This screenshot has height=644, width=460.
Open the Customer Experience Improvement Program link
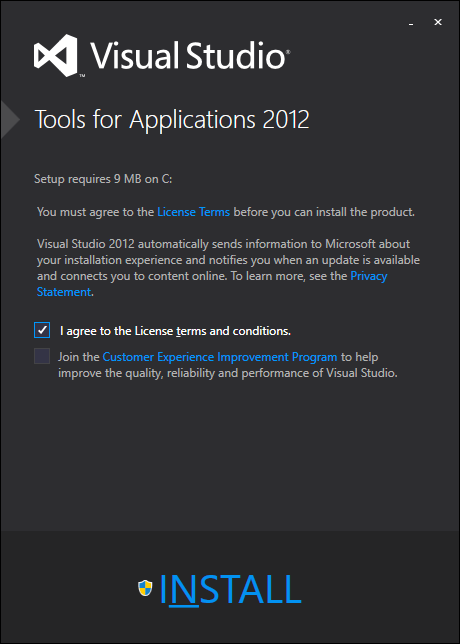[x=220, y=357]
